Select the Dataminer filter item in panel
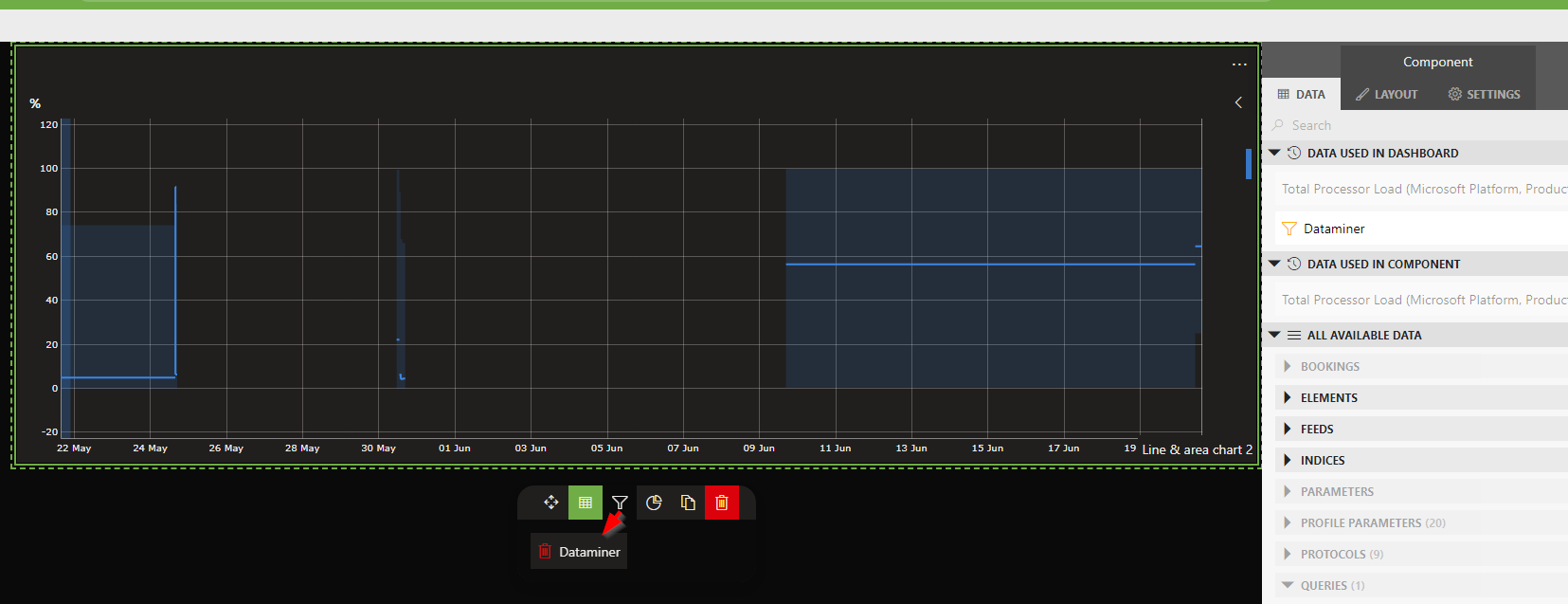This screenshot has width=1568, height=604. point(1421,229)
